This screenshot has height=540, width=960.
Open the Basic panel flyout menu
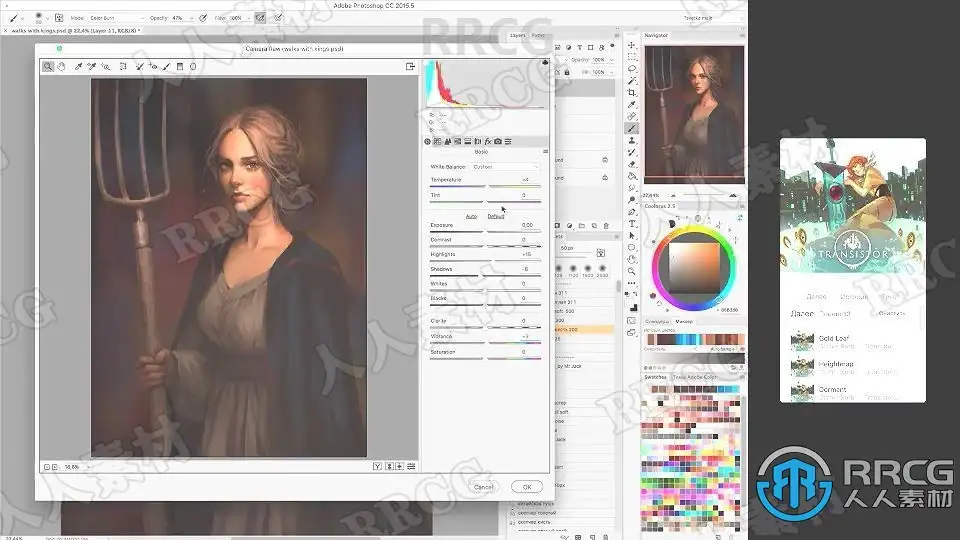(x=545, y=151)
